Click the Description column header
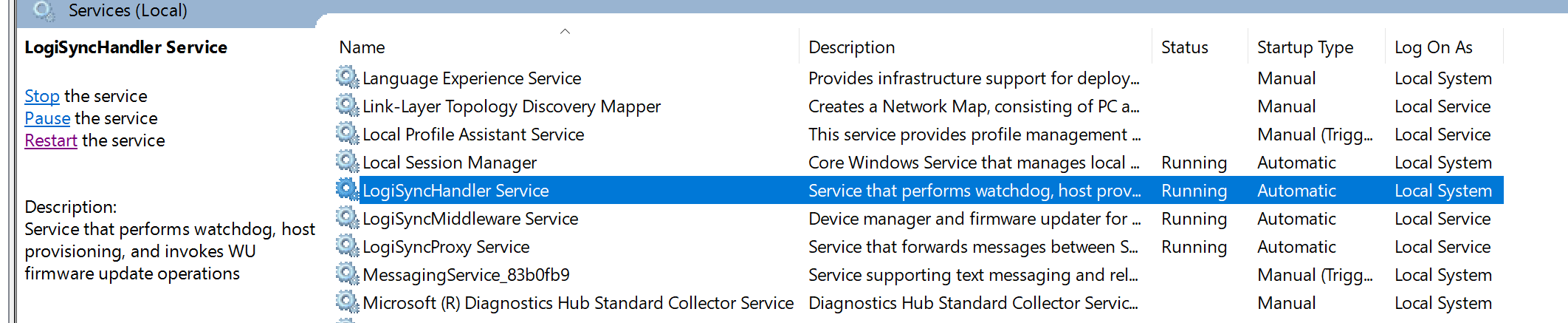Image resolution: width=1568 pixels, height=323 pixels. (851, 47)
